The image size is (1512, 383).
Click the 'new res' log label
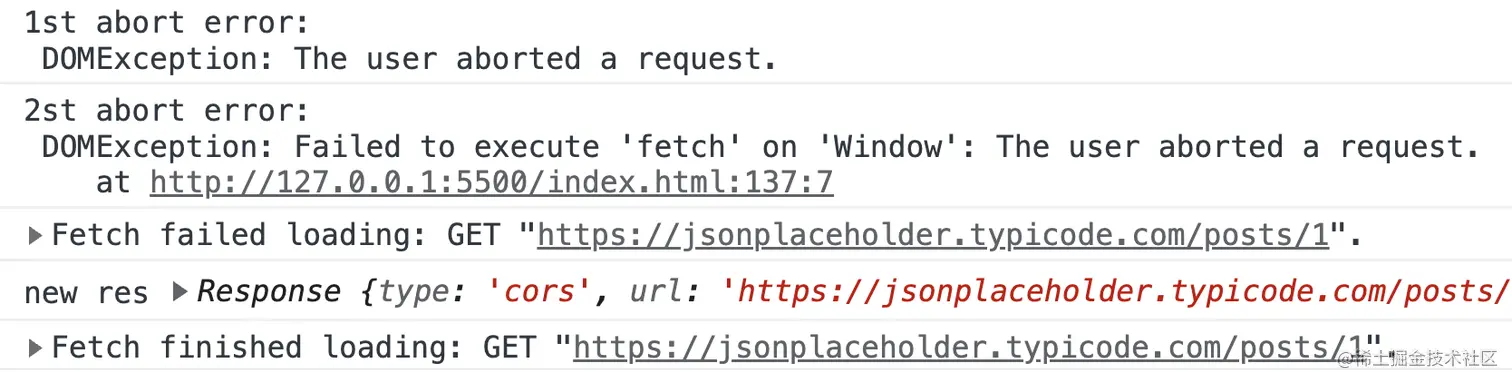(86, 293)
